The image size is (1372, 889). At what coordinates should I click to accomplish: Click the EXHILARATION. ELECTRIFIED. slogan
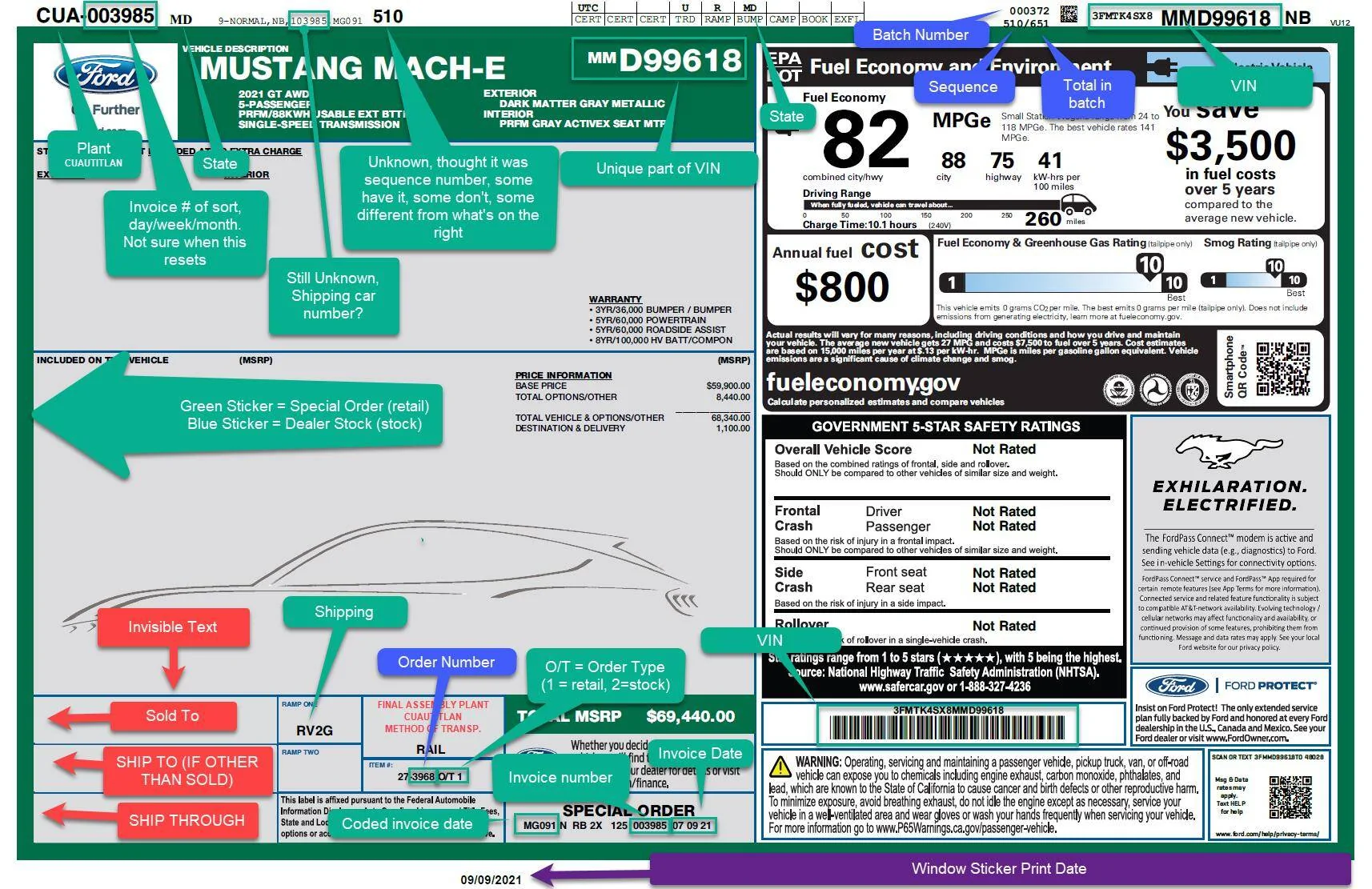tap(1230, 495)
